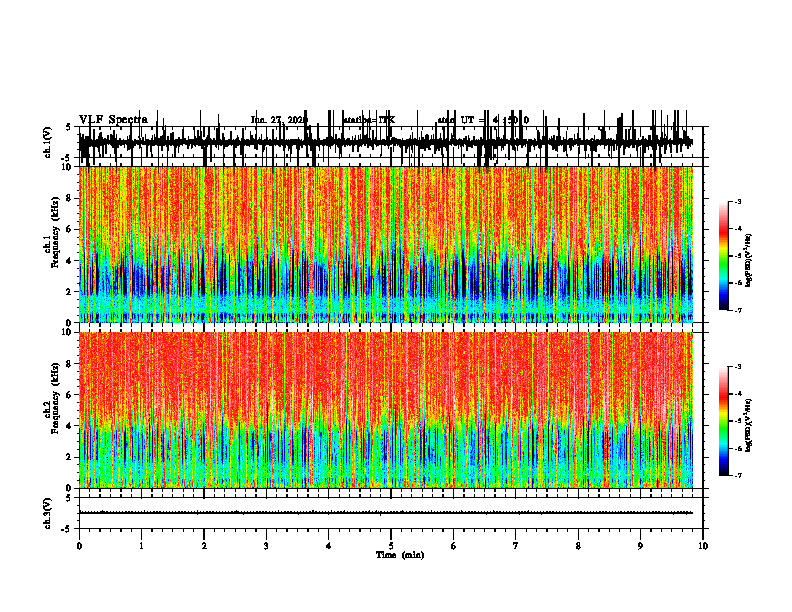Click the "-3" tick on ch.1 color bar
This screenshot has height=612, width=792.
(x=737, y=201)
